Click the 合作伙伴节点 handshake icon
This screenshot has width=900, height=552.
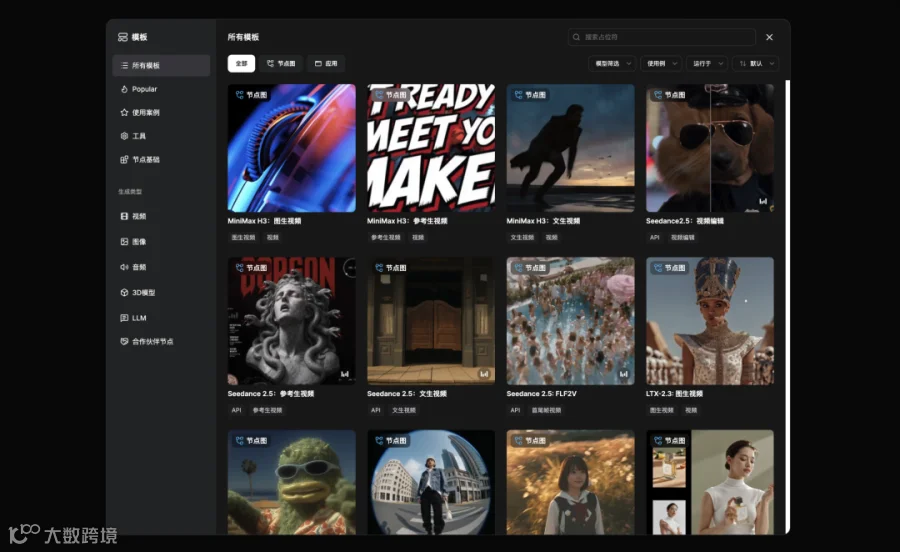pyautogui.click(x=124, y=341)
